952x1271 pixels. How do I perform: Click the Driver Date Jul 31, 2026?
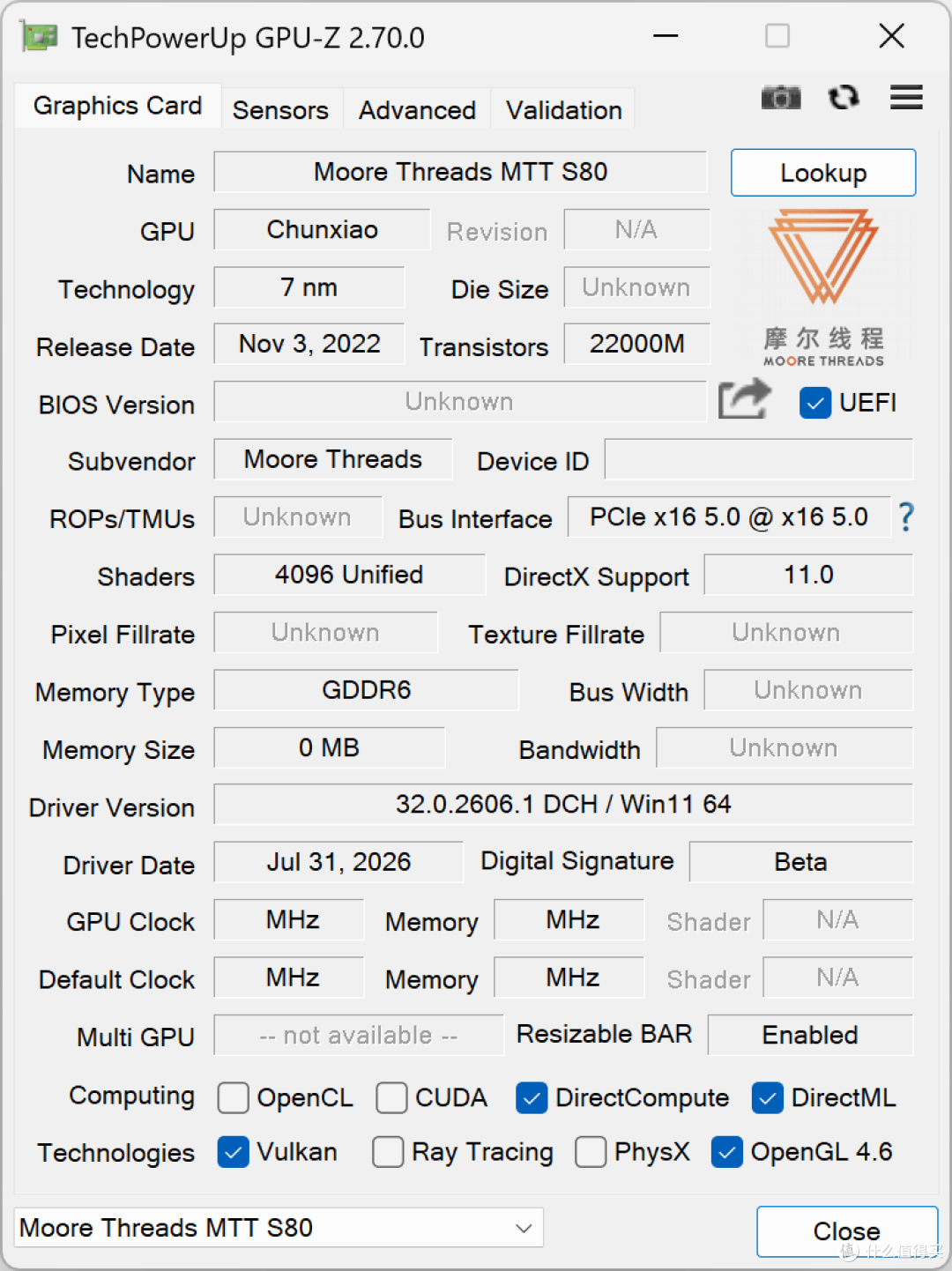point(338,862)
